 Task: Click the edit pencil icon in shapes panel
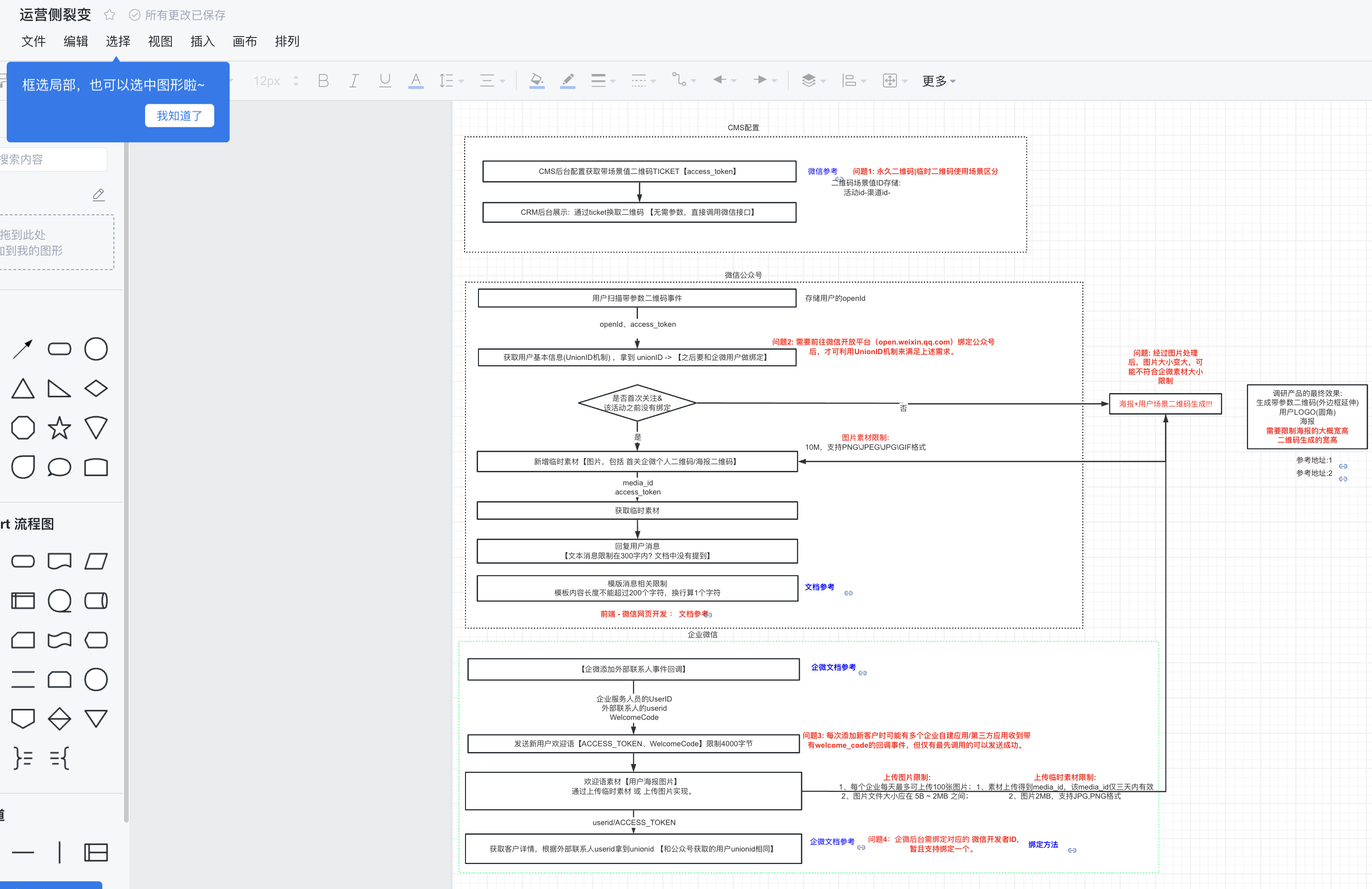[x=98, y=195]
